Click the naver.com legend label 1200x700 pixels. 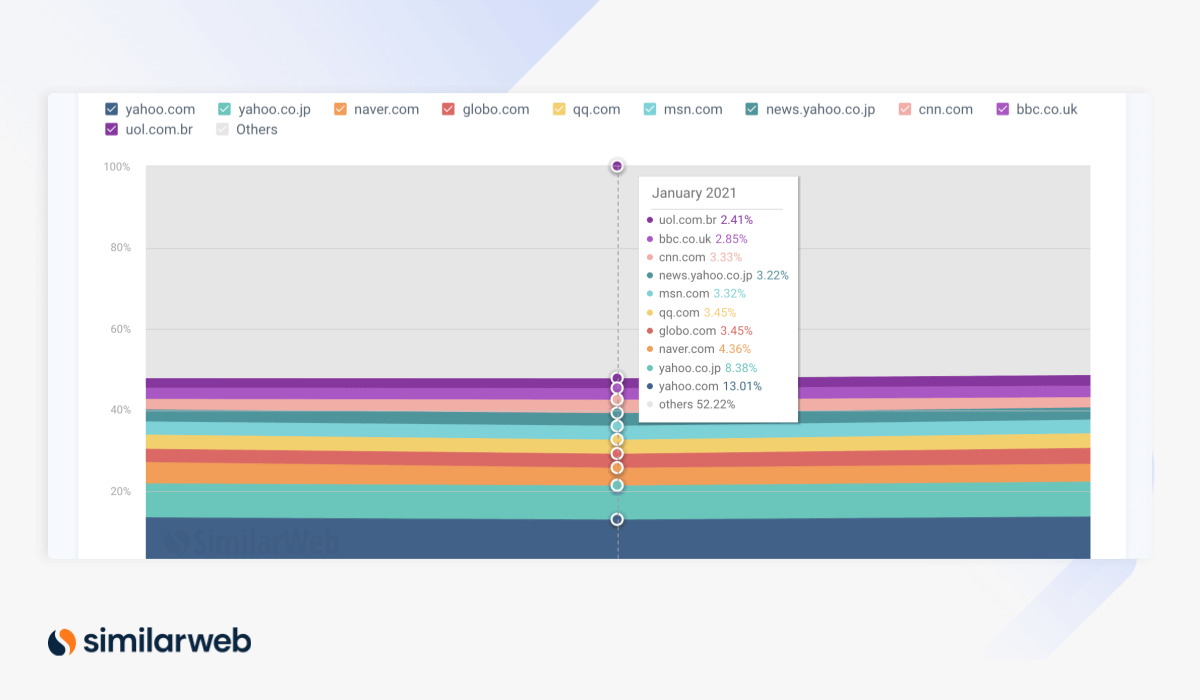click(x=388, y=109)
